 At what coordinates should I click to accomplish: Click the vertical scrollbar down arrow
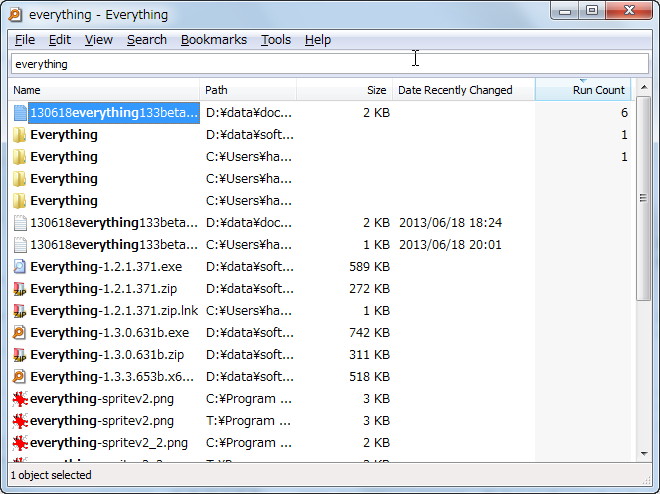[644, 454]
